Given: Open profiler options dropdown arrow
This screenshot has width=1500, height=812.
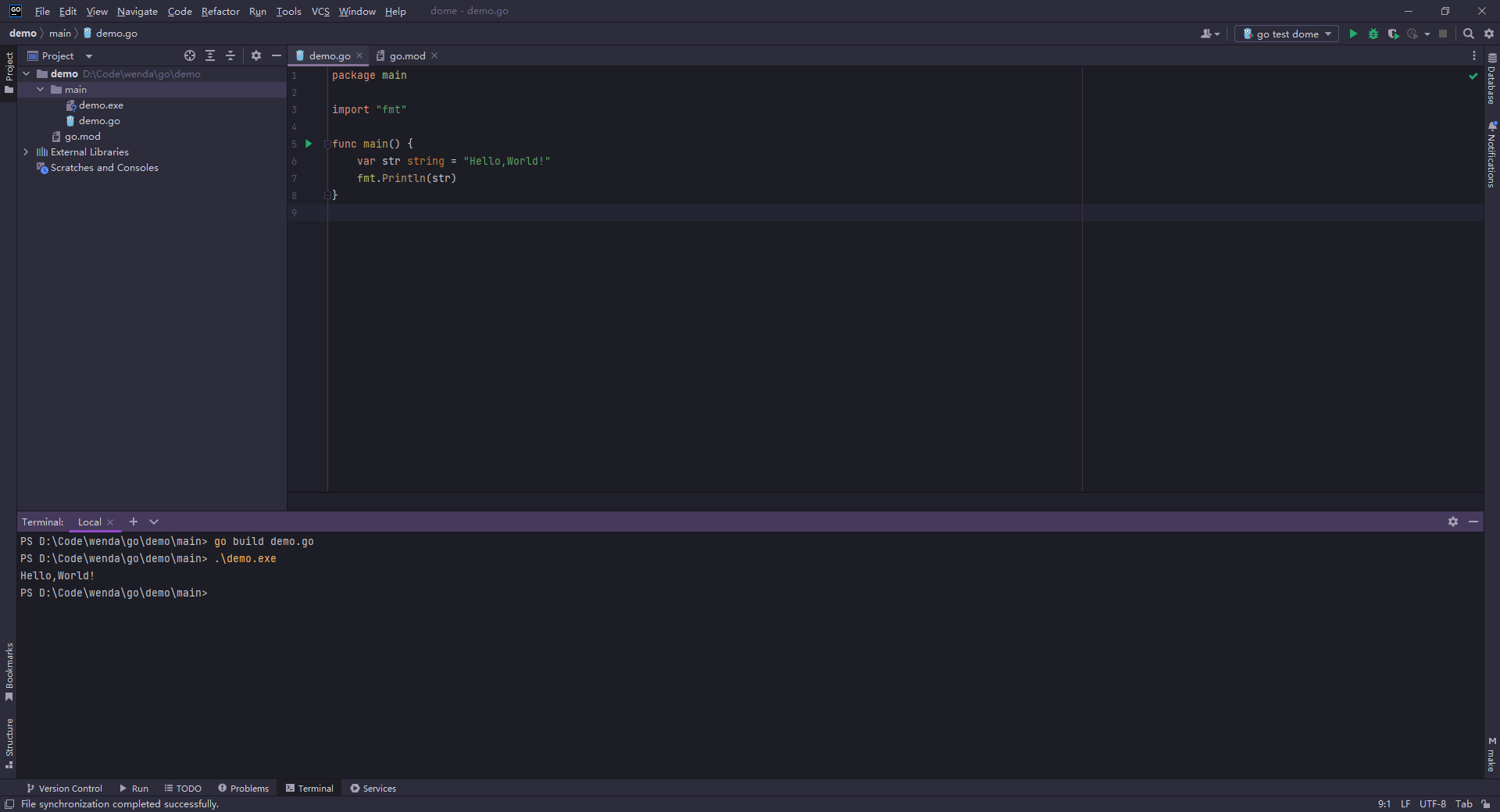Looking at the screenshot, I should (1427, 34).
